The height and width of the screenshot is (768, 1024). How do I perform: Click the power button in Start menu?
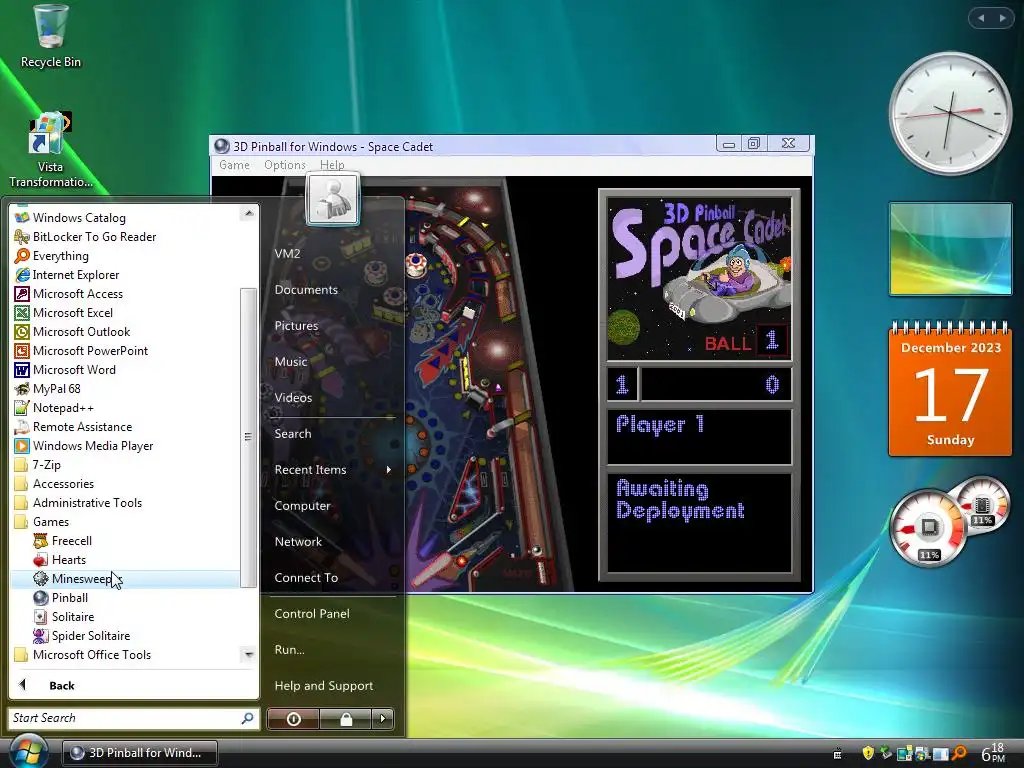[x=294, y=719]
